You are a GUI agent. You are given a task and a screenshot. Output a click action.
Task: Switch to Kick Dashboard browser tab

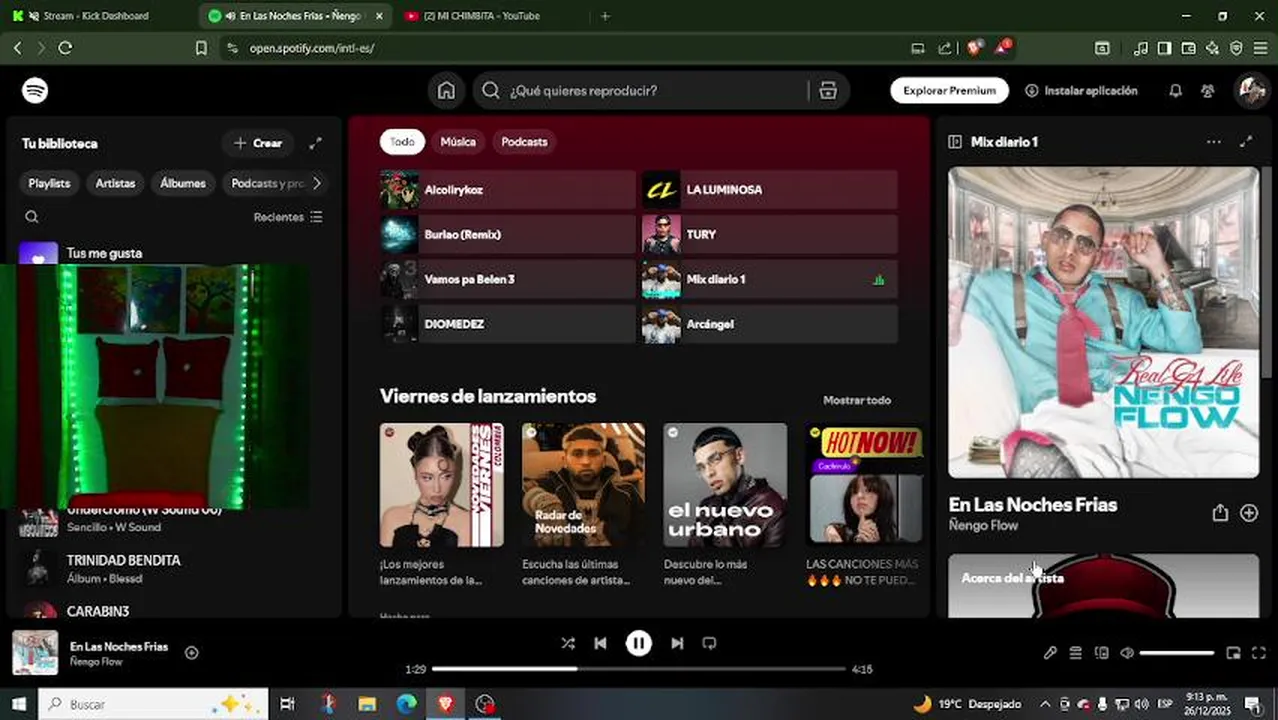click(x=96, y=16)
